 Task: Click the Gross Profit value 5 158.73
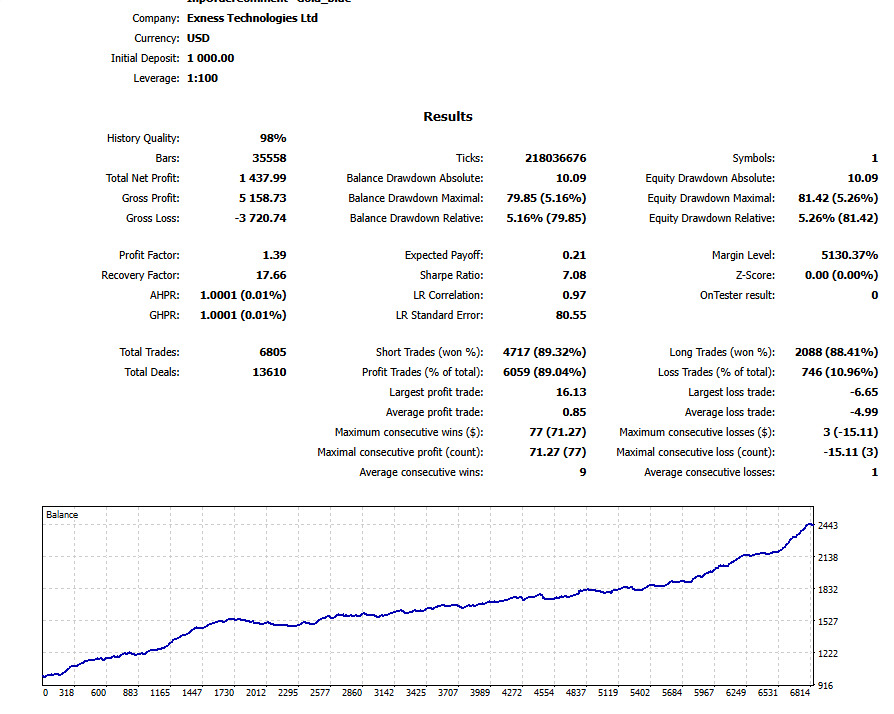(263, 198)
